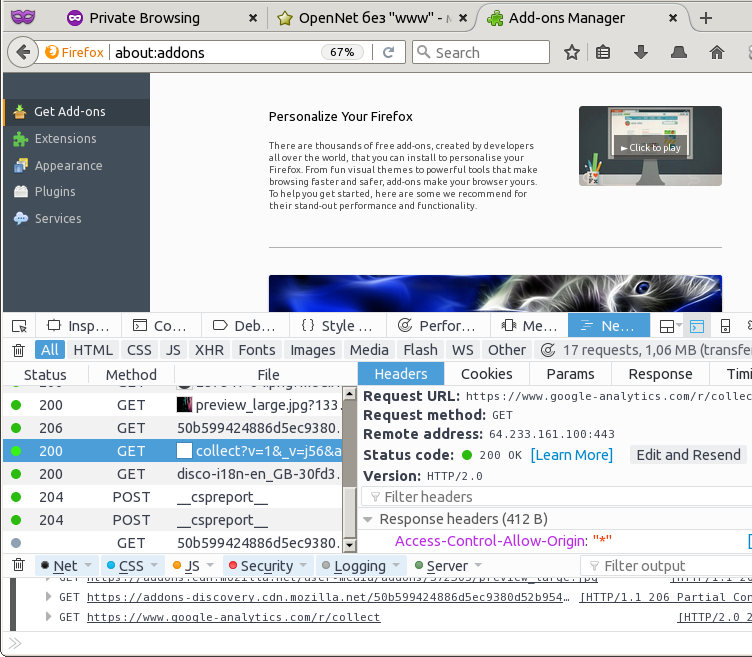Clear network requests with trash icon
Image resolution: width=752 pixels, height=657 pixels.
[x=18, y=350]
